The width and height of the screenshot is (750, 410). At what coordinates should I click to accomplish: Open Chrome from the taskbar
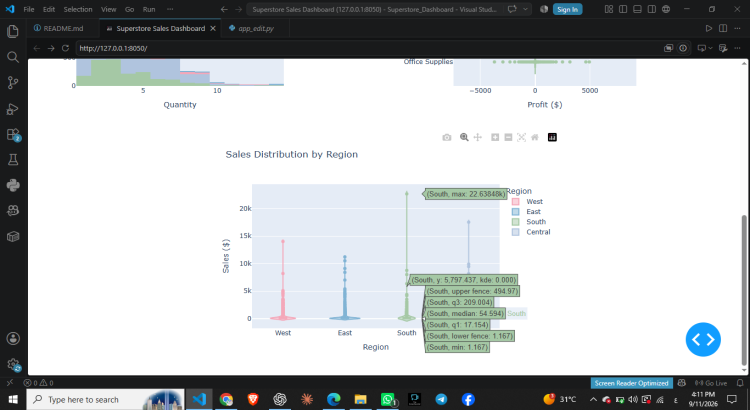(x=226, y=399)
